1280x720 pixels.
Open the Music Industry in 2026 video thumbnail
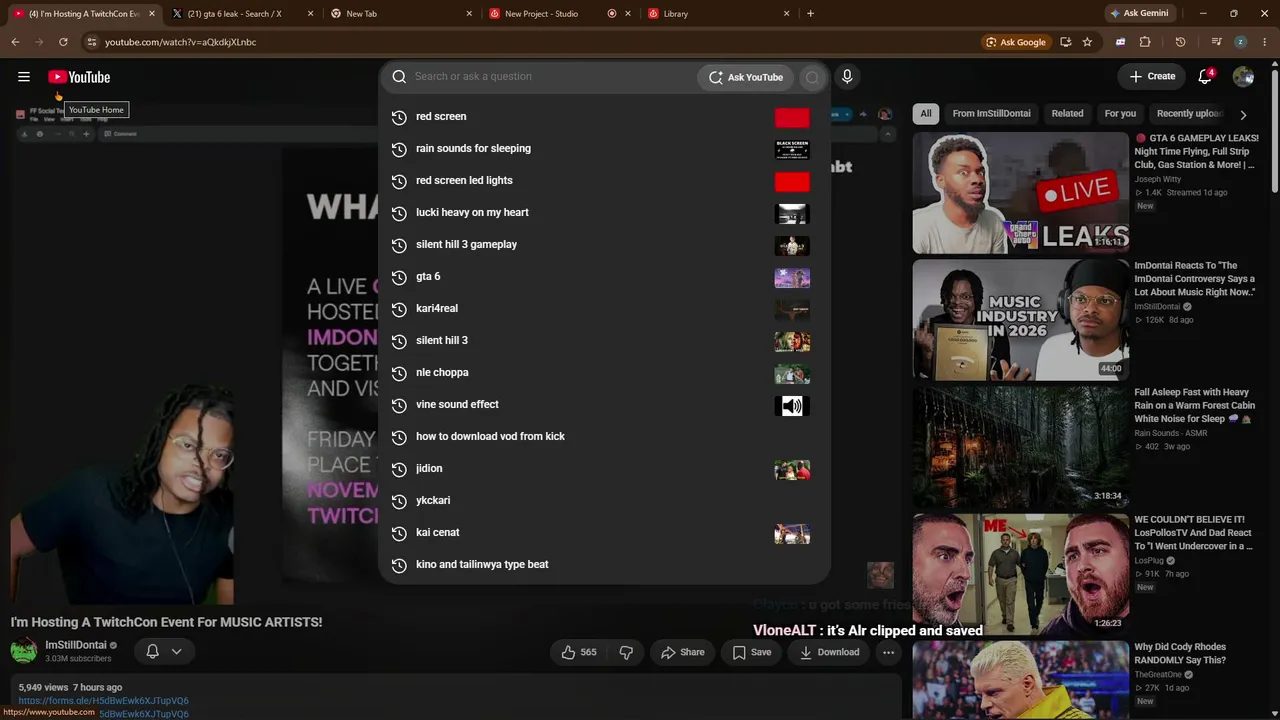(x=1021, y=320)
